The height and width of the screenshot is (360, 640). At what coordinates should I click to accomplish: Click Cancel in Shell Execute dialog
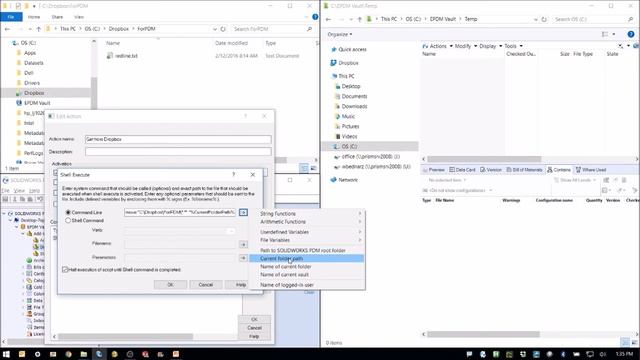click(x=206, y=284)
